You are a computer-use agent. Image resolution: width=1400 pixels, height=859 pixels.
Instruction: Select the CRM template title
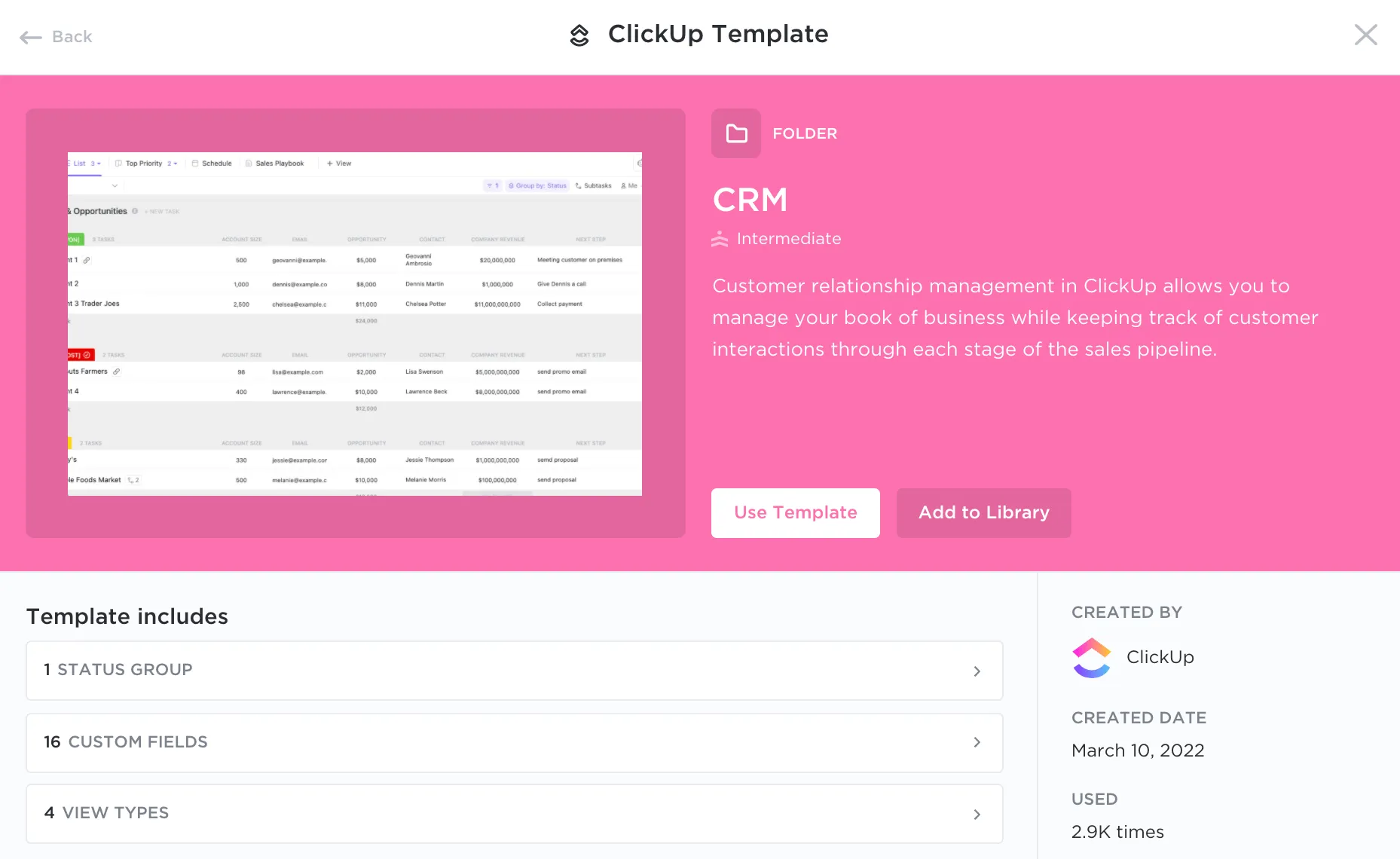(750, 200)
